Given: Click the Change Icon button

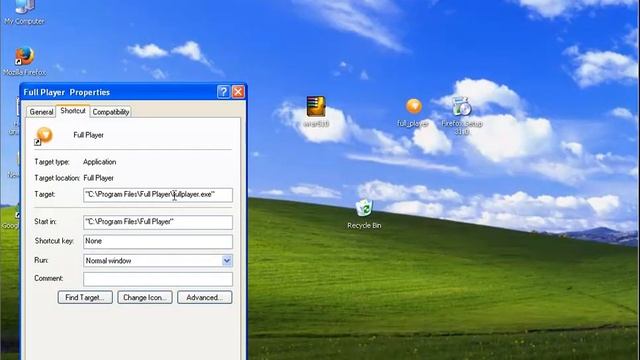Looking at the screenshot, I should tap(145, 298).
